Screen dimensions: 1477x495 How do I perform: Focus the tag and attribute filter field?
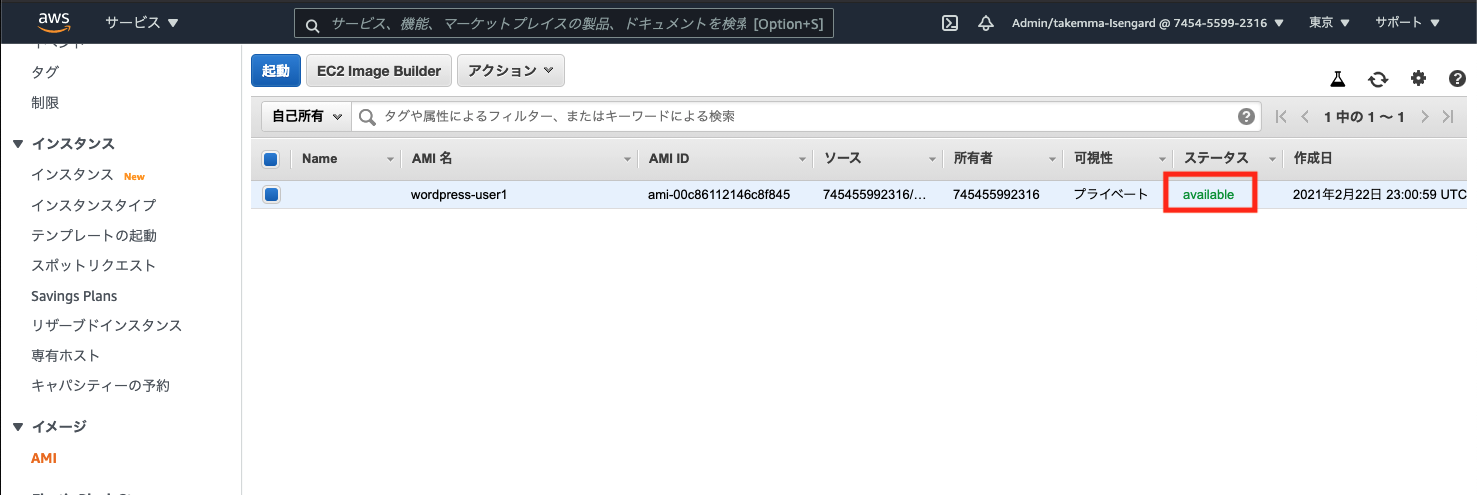pyautogui.click(x=806, y=117)
